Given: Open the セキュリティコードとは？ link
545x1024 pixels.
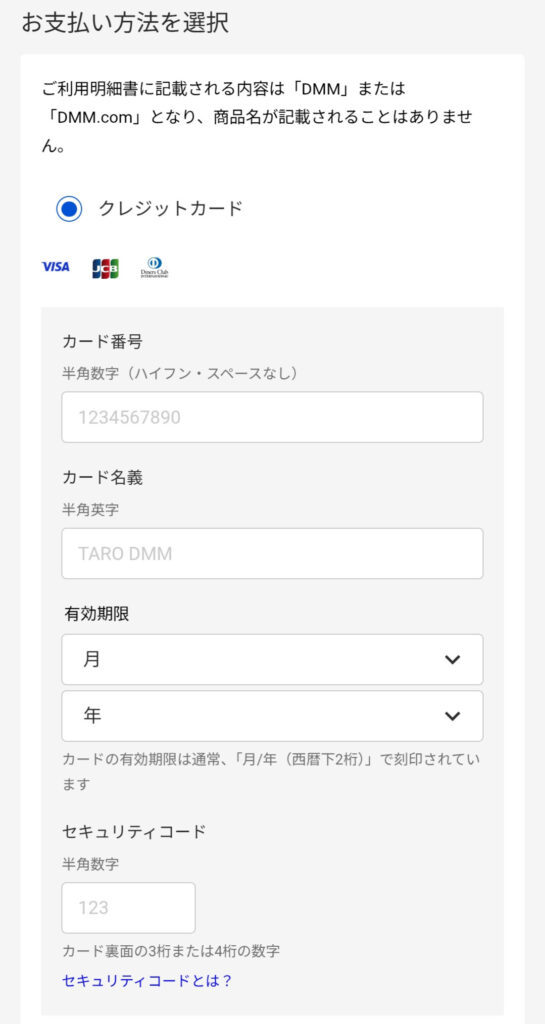Looking at the screenshot, I should tap(147, 980).
